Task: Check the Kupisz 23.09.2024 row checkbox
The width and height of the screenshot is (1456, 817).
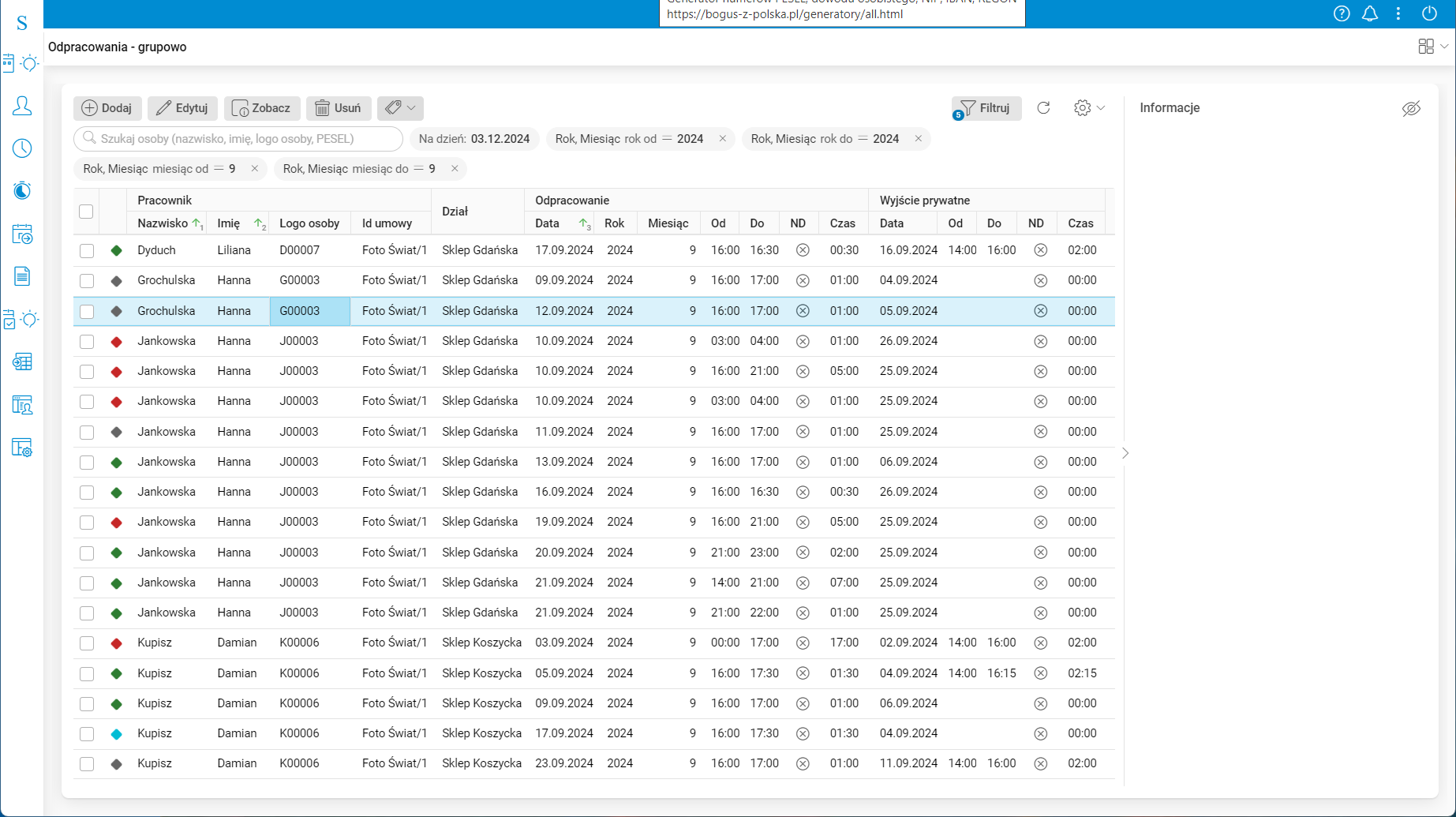Action: [87, 764]
